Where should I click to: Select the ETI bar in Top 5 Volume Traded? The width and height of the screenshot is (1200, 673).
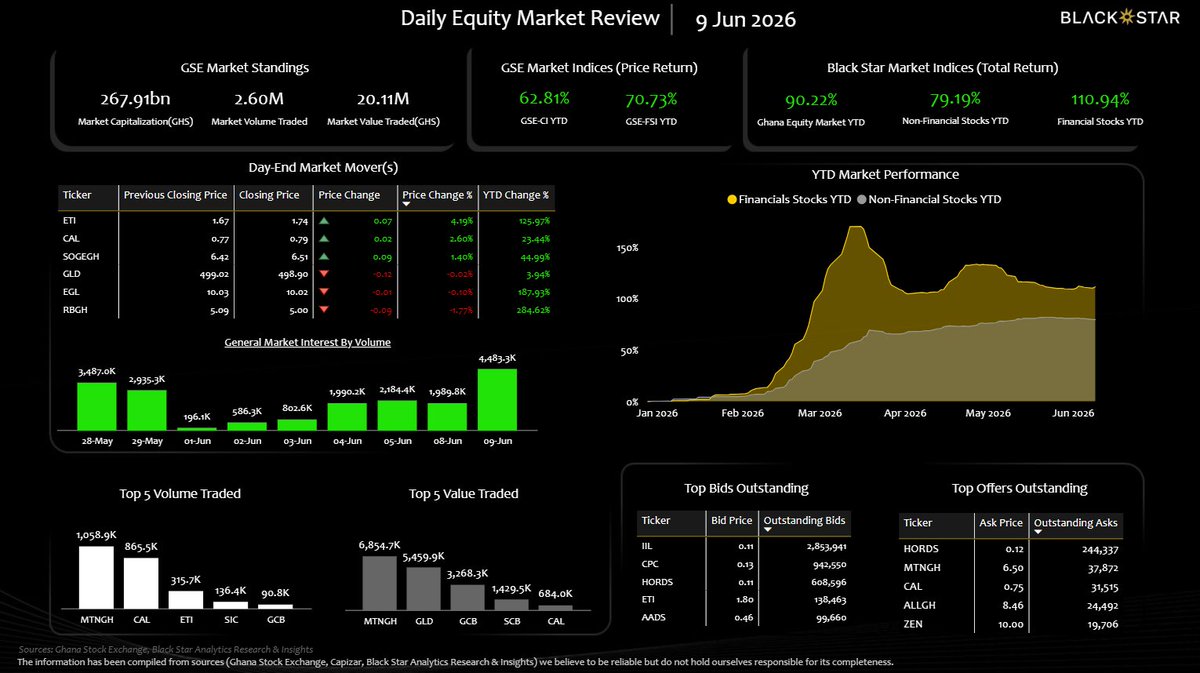click(186, 599)
